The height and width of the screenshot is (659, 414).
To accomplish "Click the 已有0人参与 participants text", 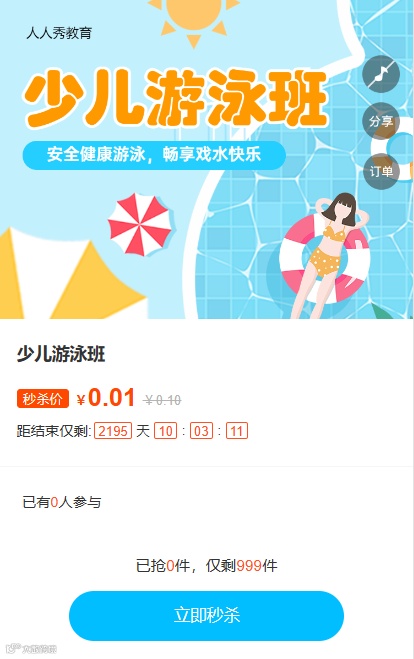I will click(x=62, y=502).
